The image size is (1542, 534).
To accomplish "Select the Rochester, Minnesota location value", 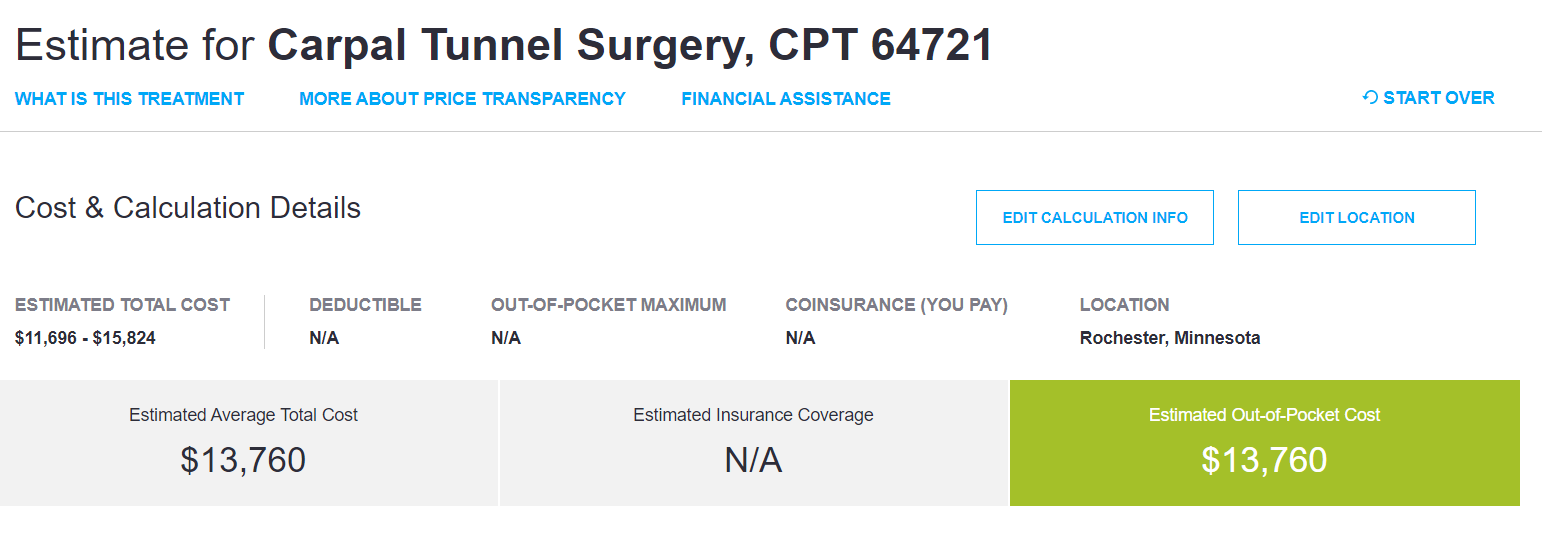I will [x=1169, y=338].
